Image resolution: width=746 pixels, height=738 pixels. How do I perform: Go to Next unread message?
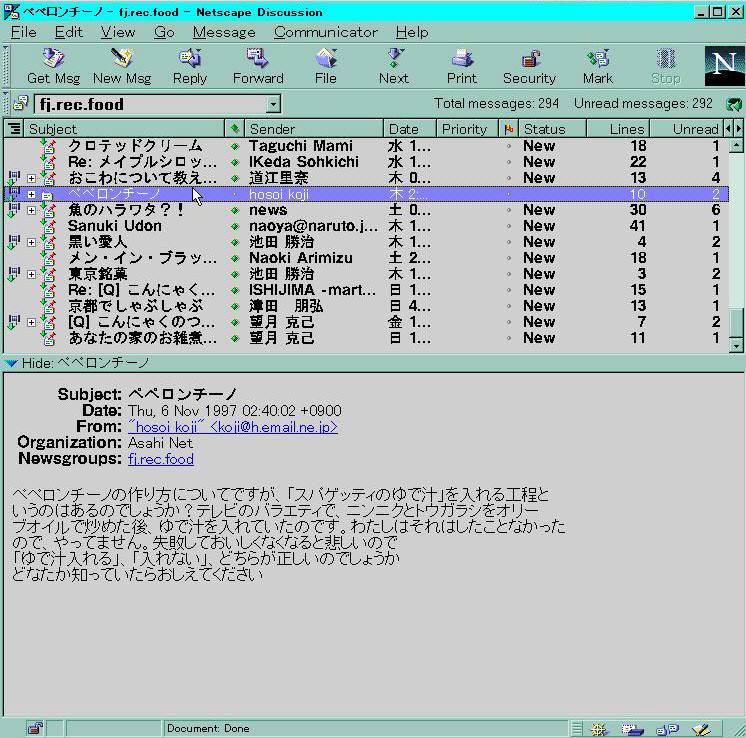point(393,66)
